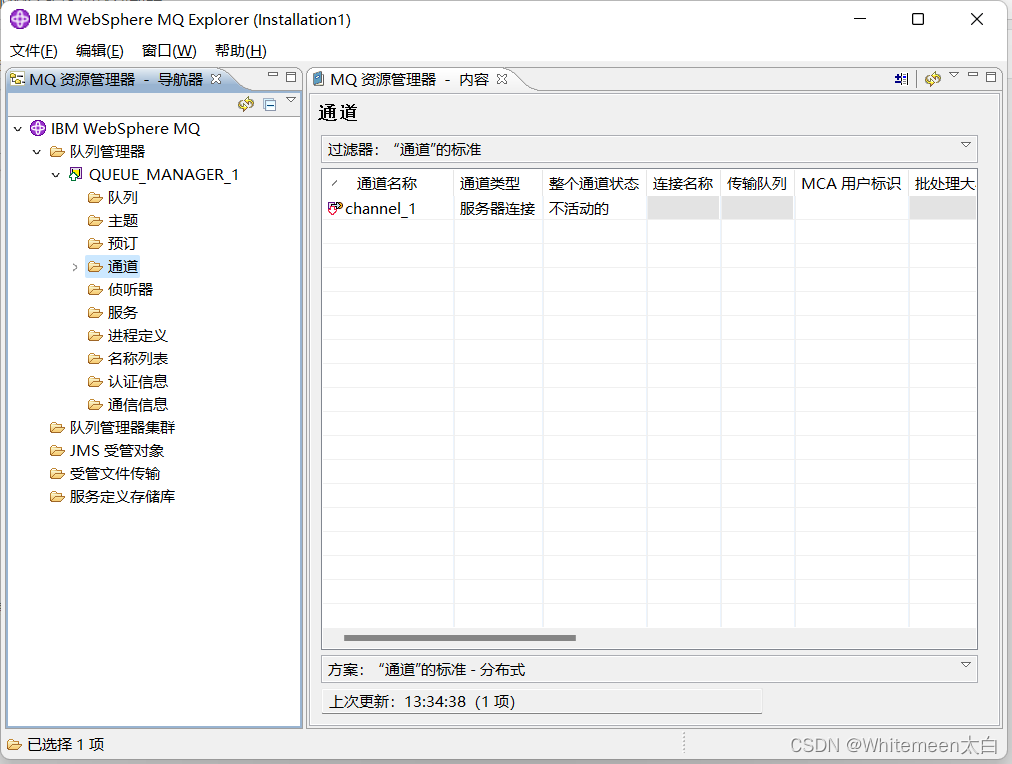The height and width of the screenshot is (764, 1012).
Task: Click the 认证信息 folder icon
Action: pos(96,381)
